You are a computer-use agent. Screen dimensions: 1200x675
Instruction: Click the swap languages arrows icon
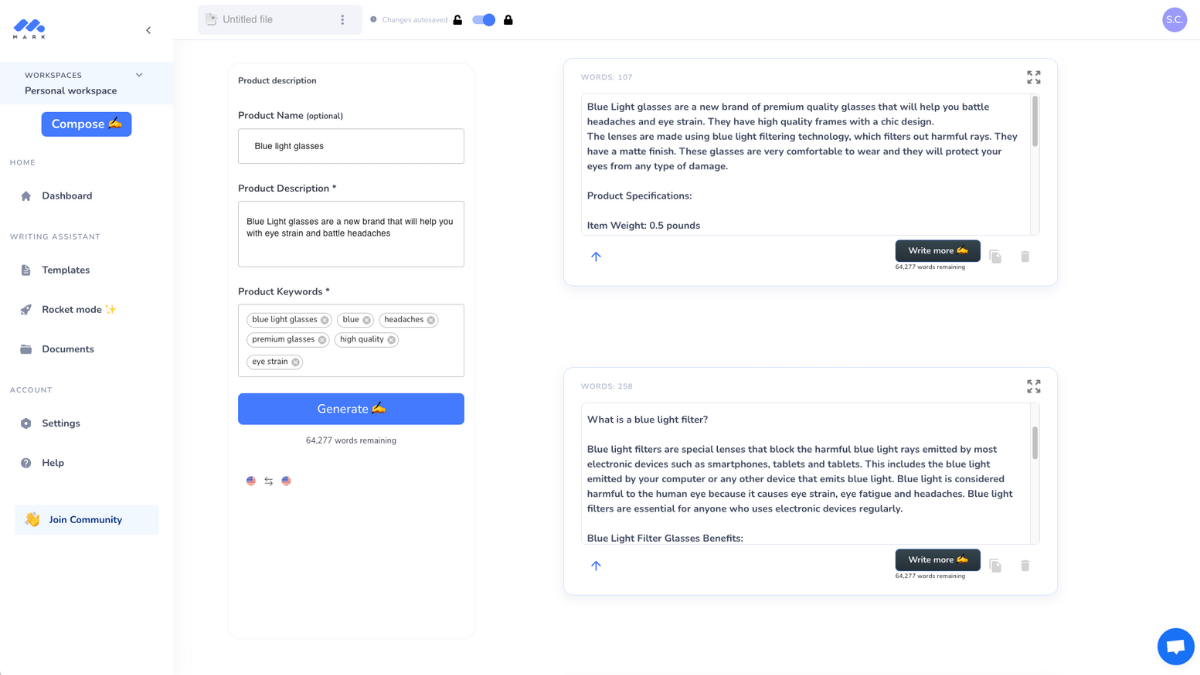tap(269, 481)
